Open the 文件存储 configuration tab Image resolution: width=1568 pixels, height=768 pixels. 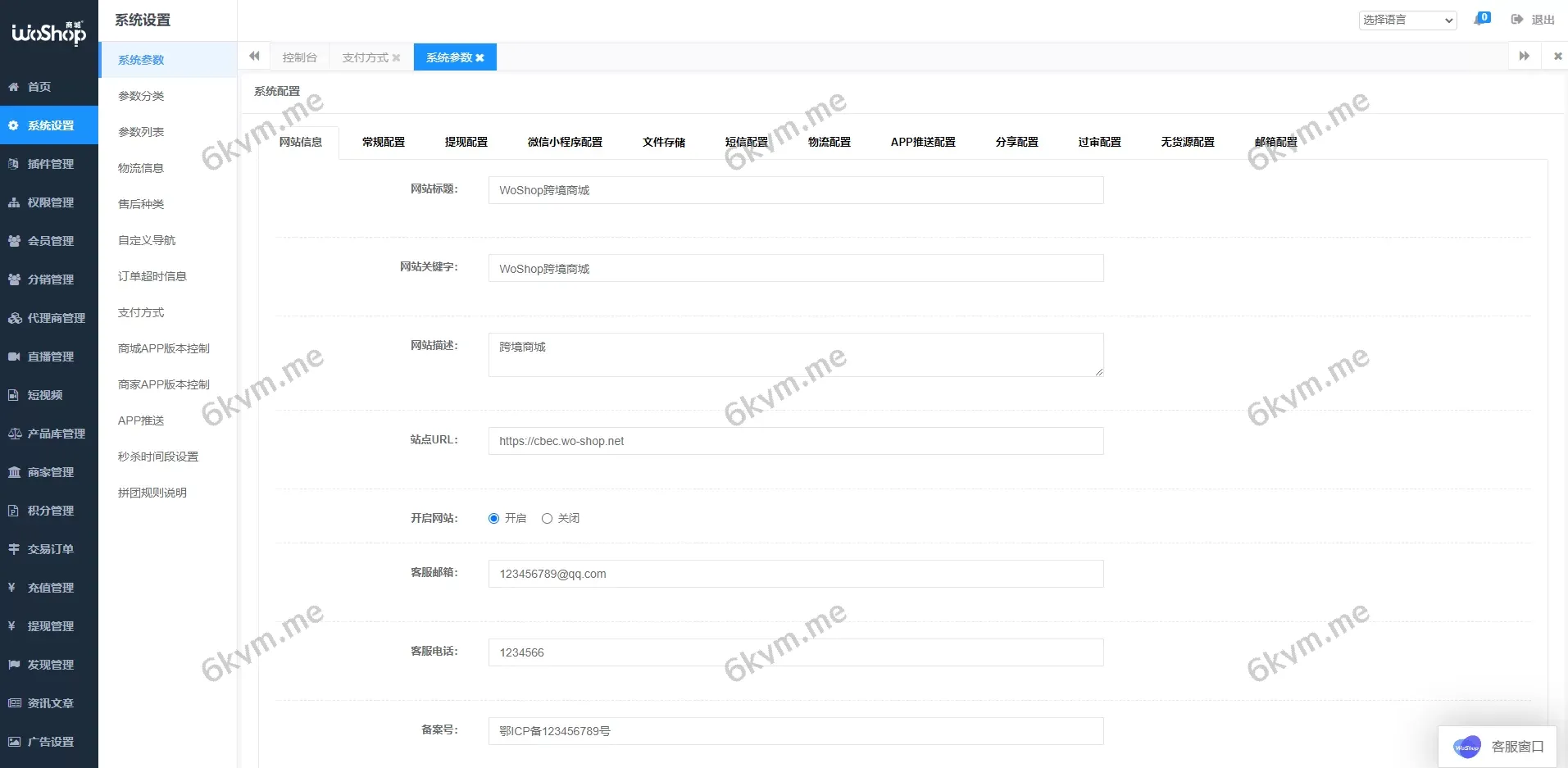click(663, 141)
